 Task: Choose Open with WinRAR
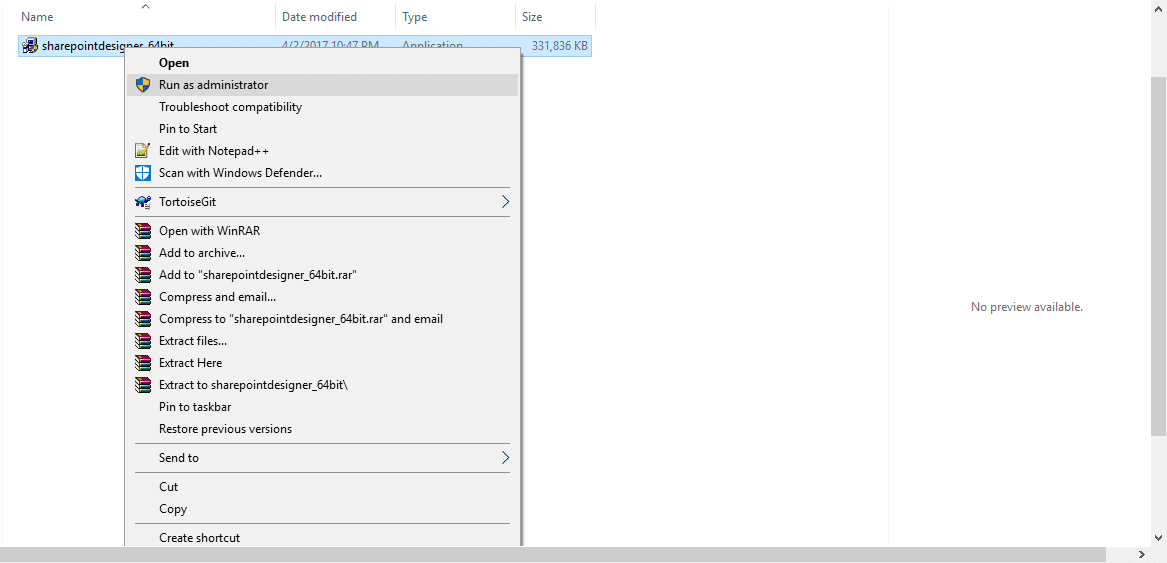[322, 231]
